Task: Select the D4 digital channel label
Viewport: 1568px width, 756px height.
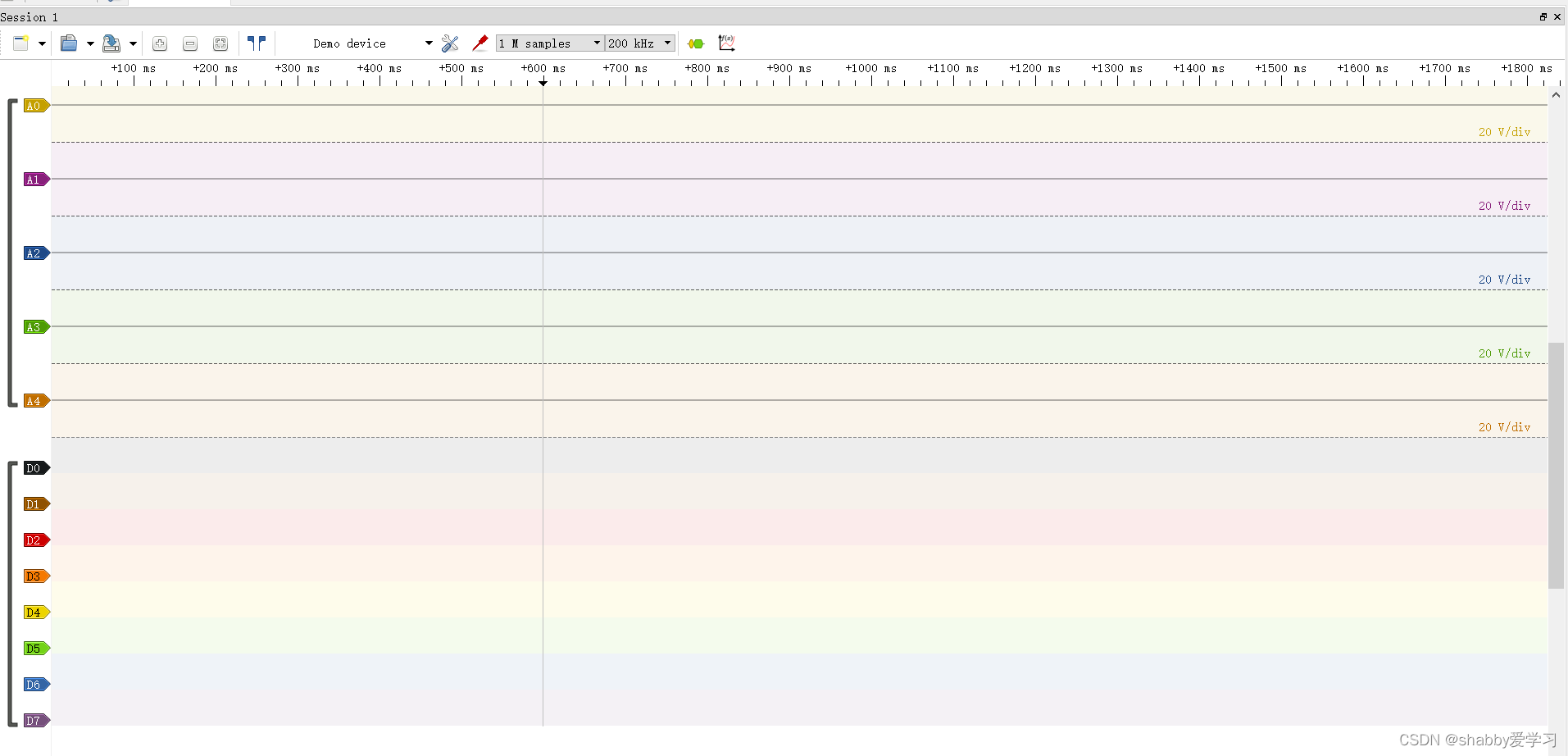Action: (x=37, y=613)
